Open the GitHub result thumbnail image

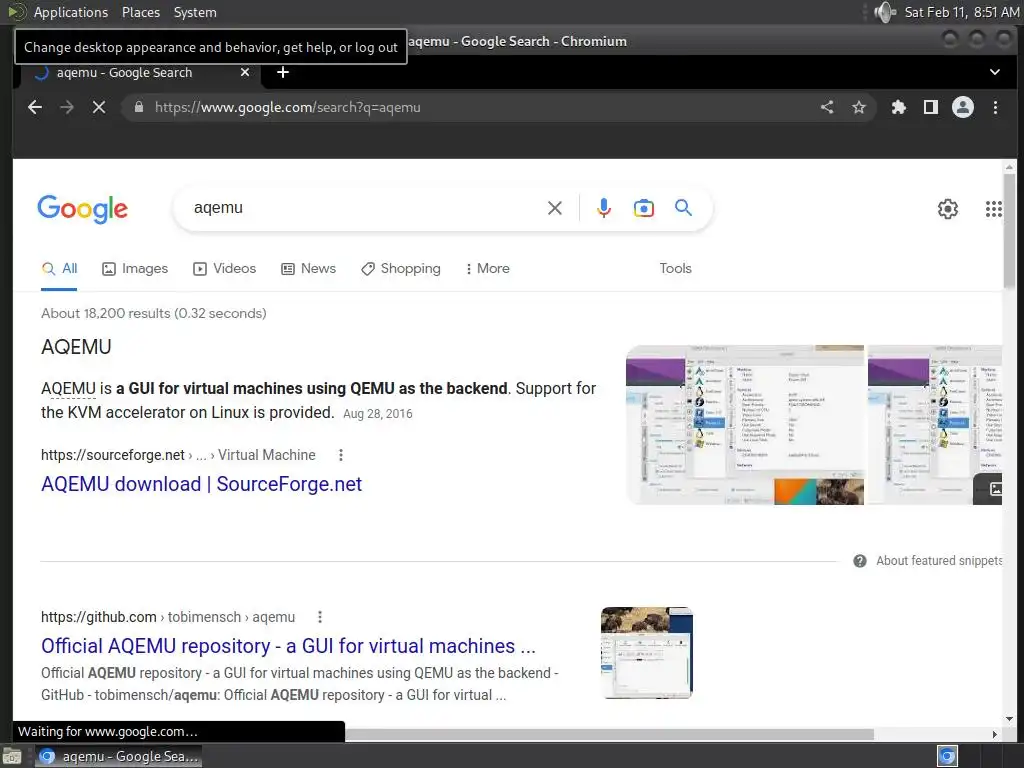tap(647, 653)
